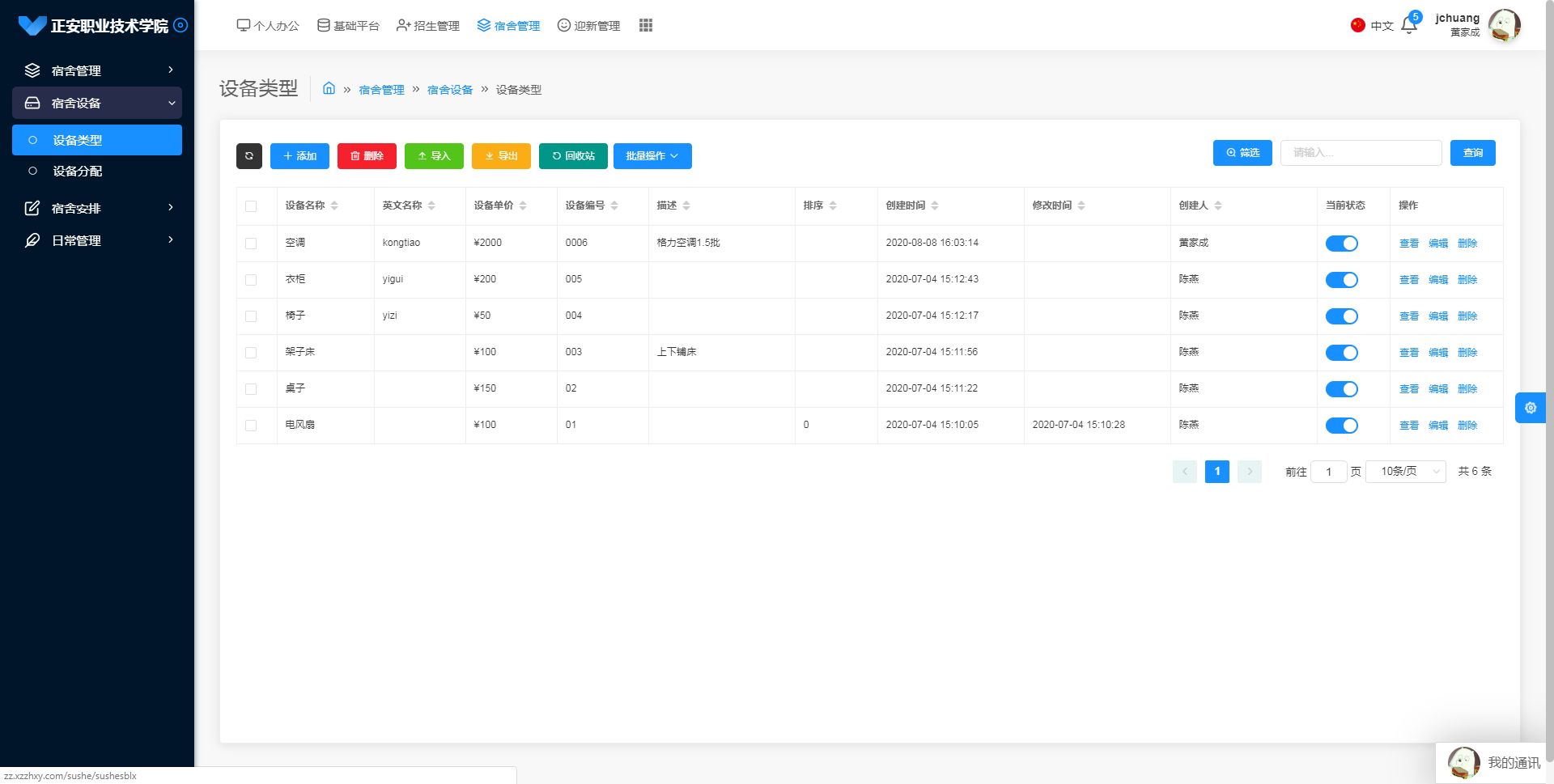The image size is (1554, 784).
Task: Open the user avatar at top right
Action: [x=1505, y=25]
